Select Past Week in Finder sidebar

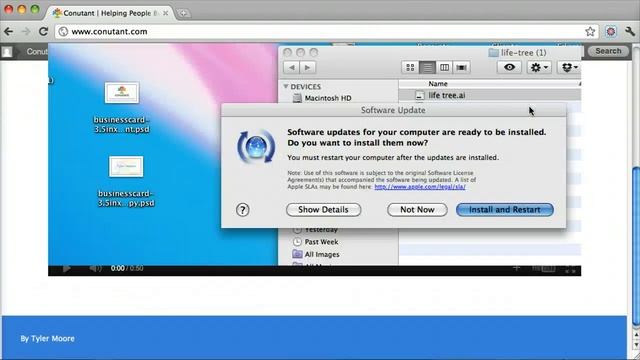pos(321,242)
